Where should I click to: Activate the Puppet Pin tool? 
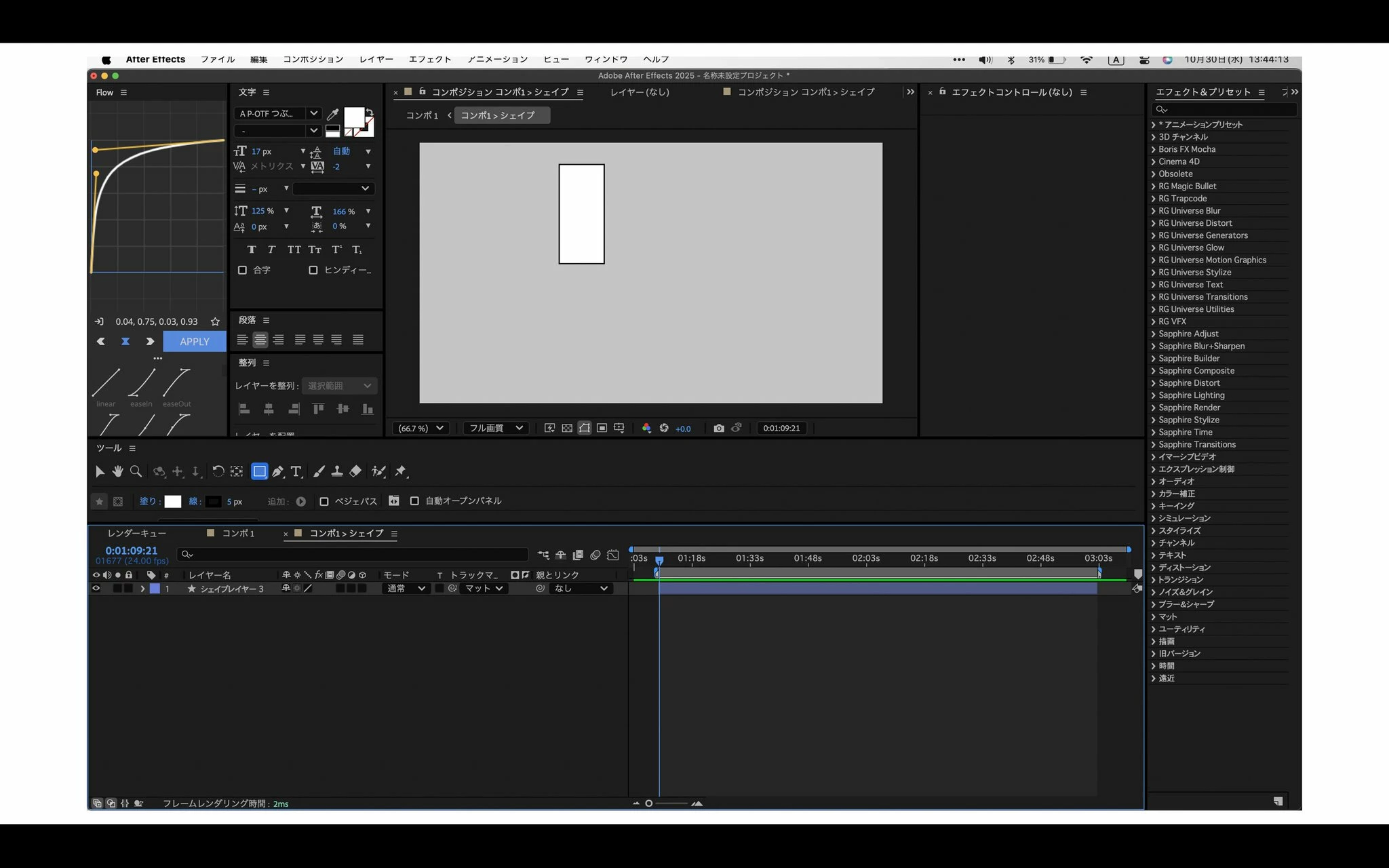pos(400,471)
